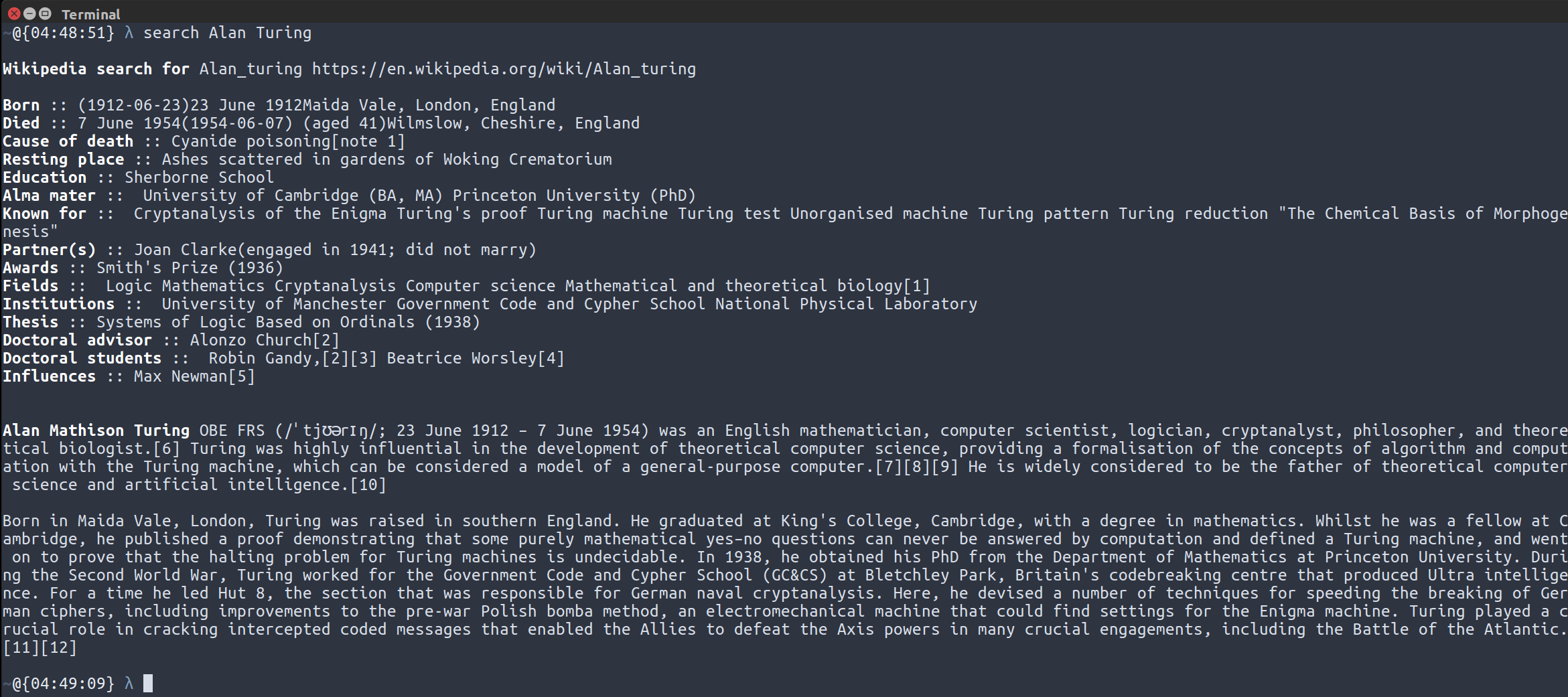Click the [11][12] citation references
The height and width of the screenshot is (697, 1568).
[40, 647]
